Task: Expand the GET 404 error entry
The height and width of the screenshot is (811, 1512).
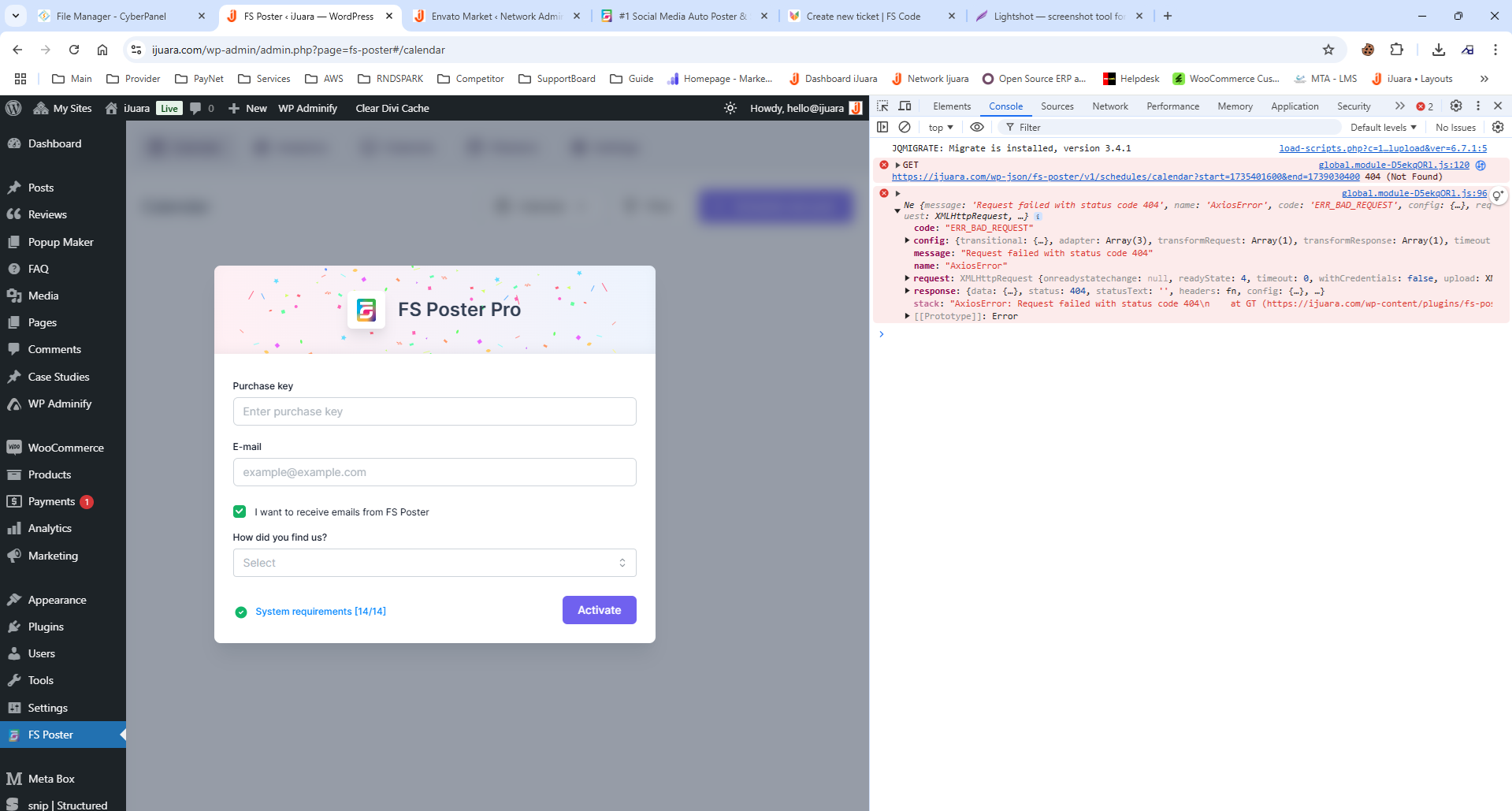Action: pyautogui.click(x=897, y=165)
